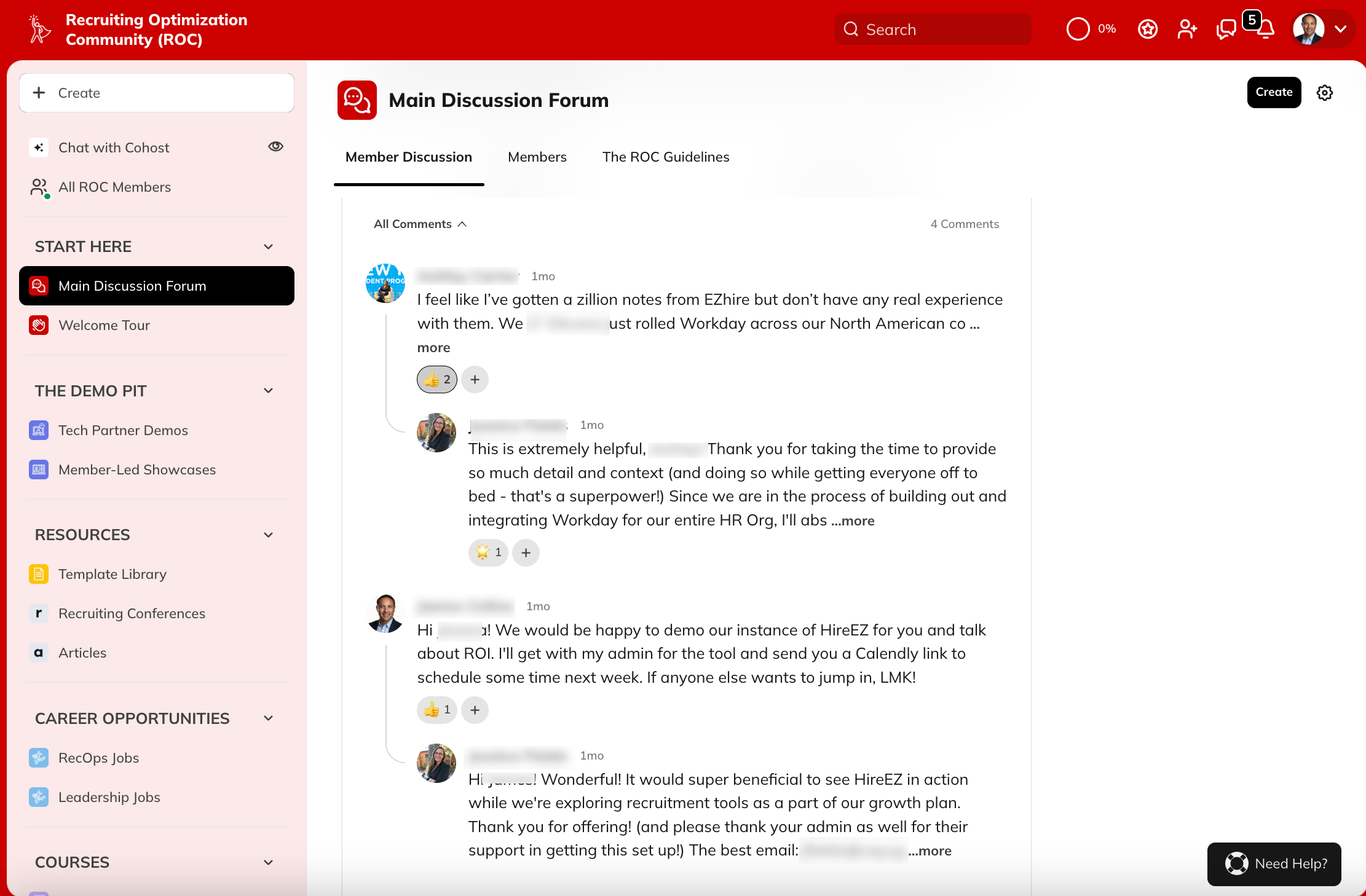Click the black Create button
Screen dimensions: 1366x896
pyautogui.click(x=1273, y=92)
